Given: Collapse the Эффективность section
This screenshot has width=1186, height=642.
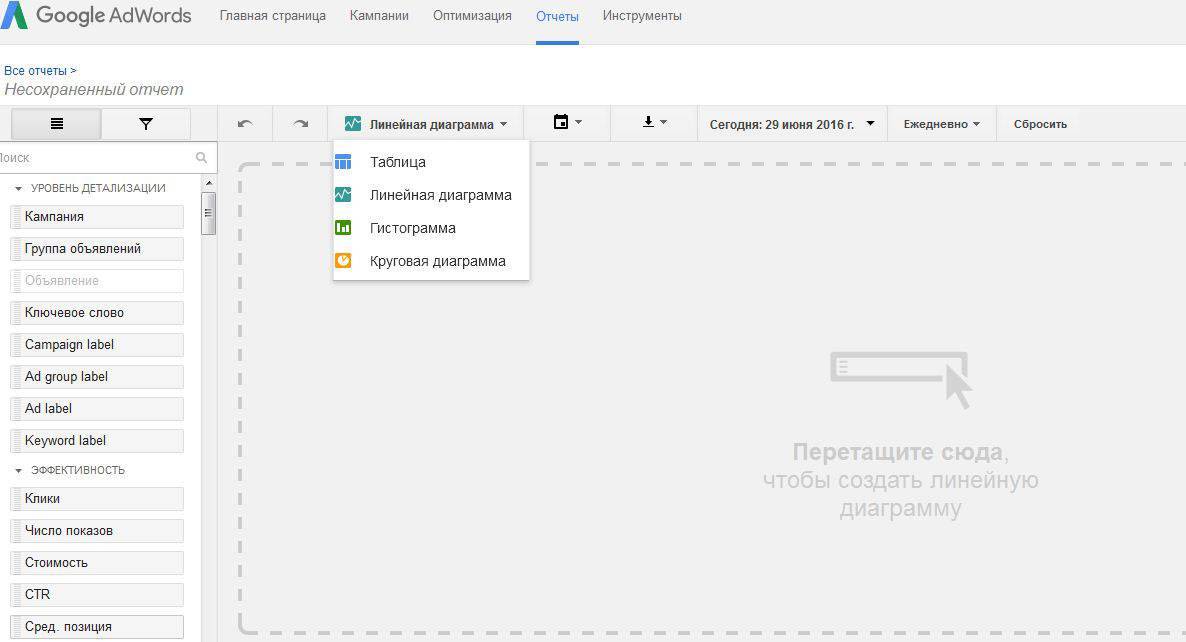Looking at the screenshot, I should pos(19,470).
